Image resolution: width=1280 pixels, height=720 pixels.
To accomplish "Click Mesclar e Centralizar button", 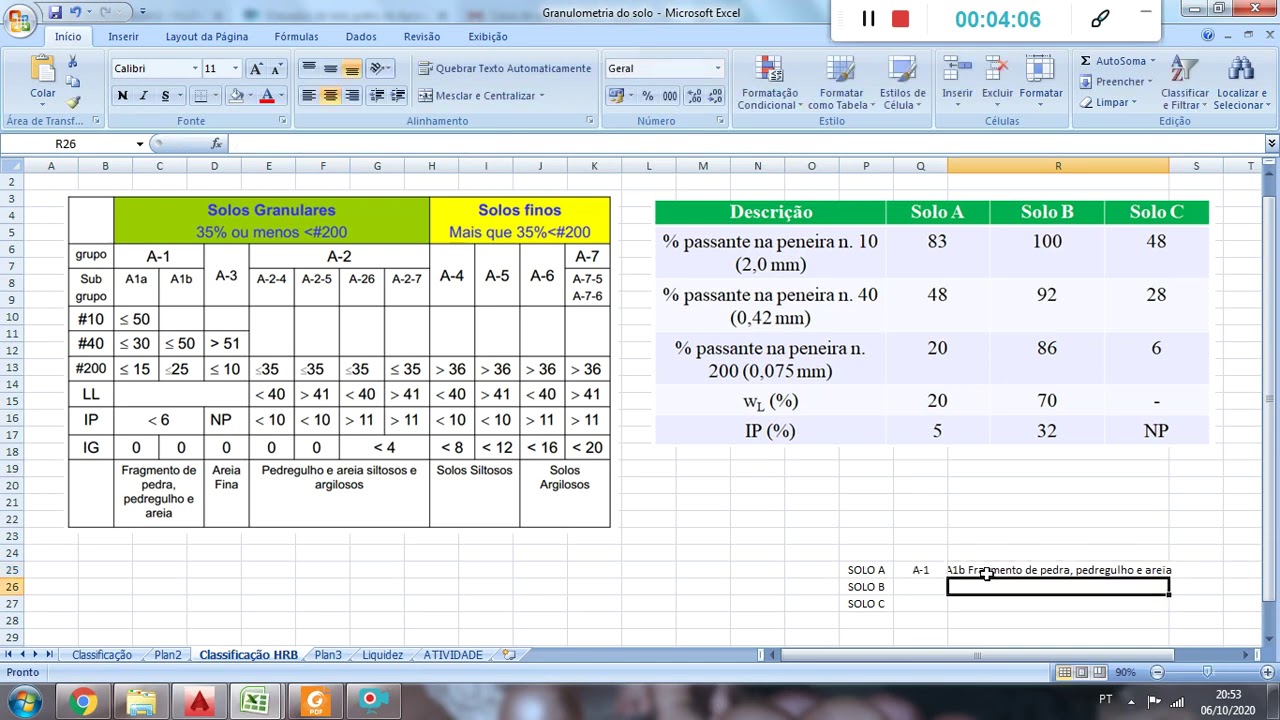I will (481, 95).
